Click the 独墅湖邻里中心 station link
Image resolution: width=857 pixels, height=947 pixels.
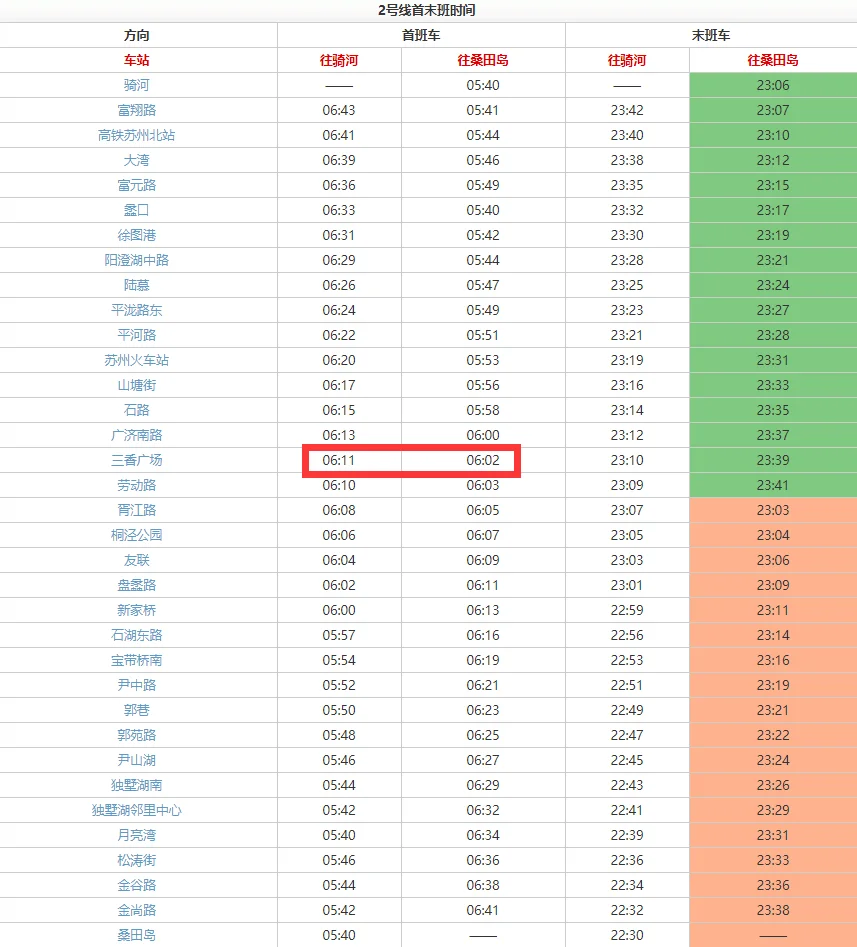137,810
